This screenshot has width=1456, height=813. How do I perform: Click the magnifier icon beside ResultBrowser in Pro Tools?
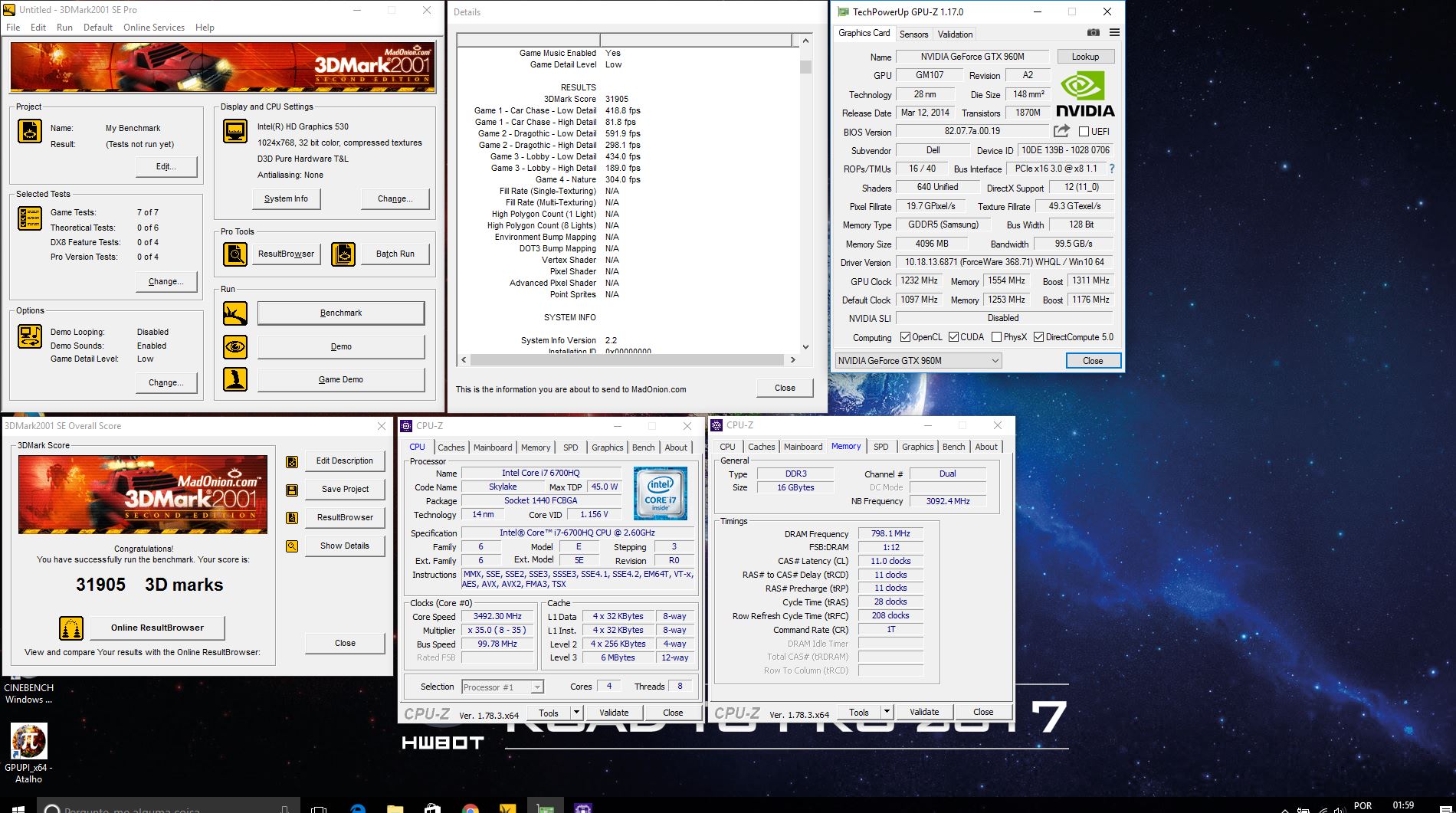click(235, 254)
